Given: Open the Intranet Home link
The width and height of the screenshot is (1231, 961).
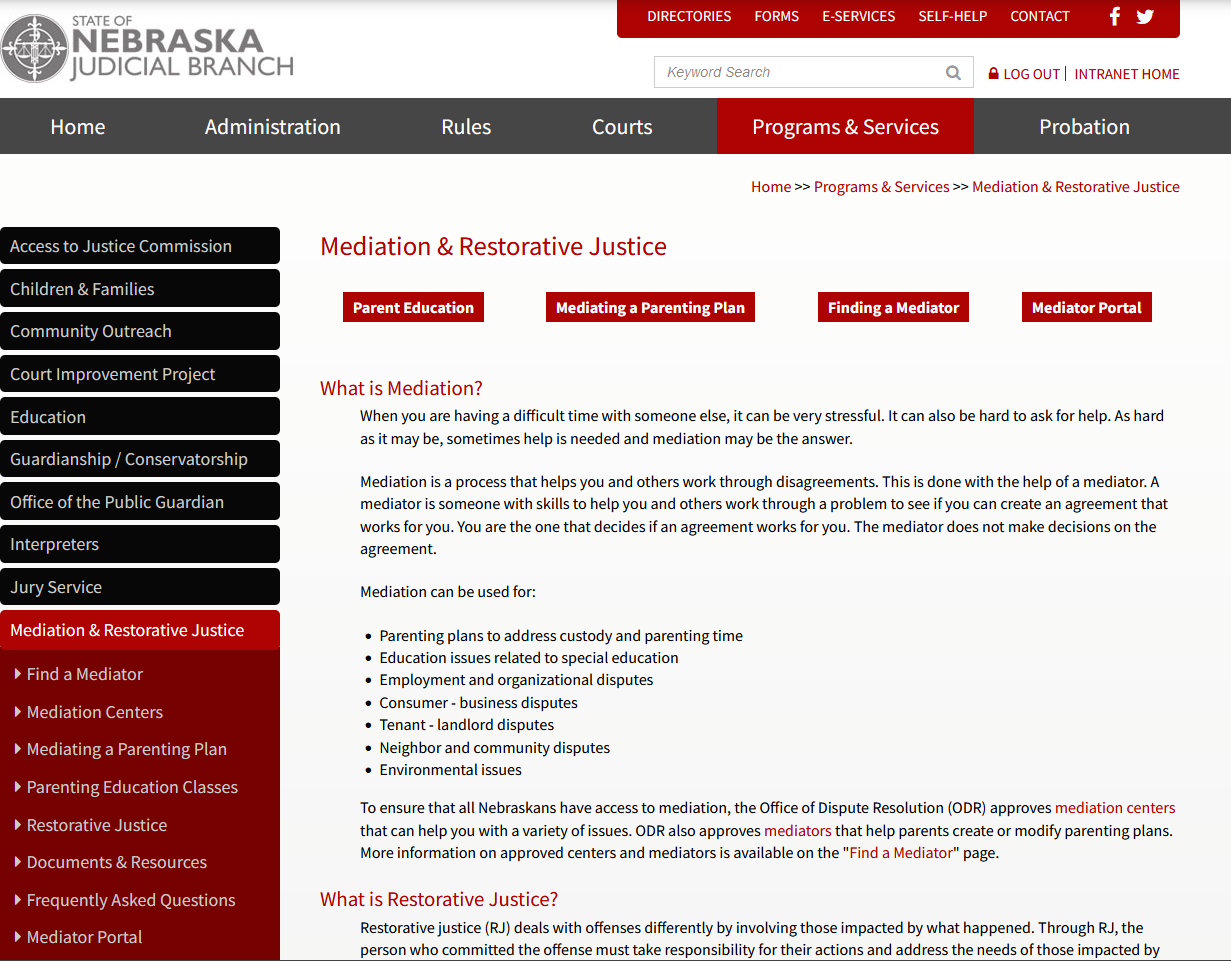Looking at the screenshot, I should (1127, 74).
